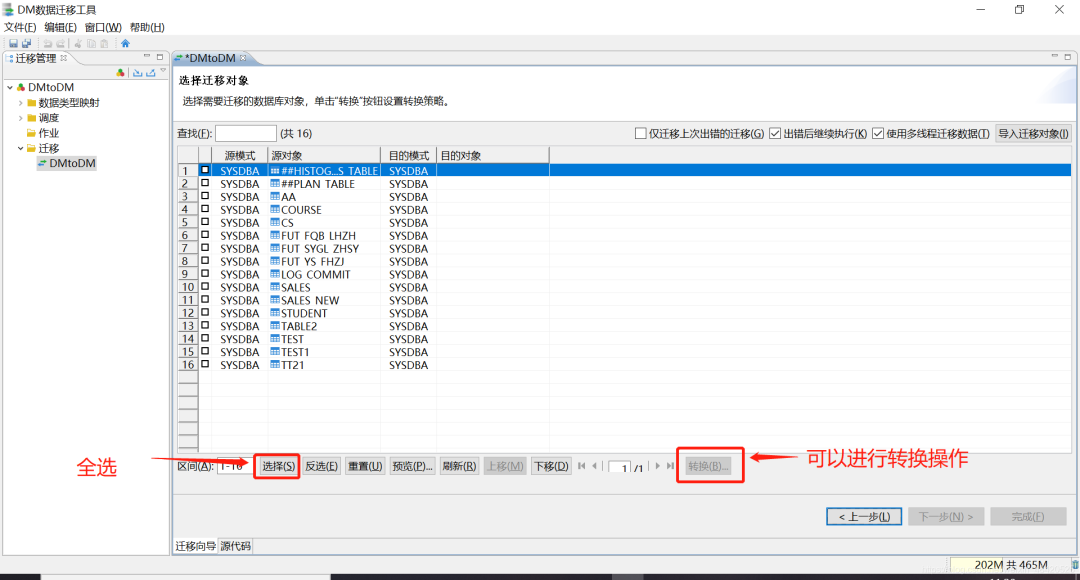Image resolution: width=1080 pixels, height=580 pixels.
Task: Click the table icon of STUDENT row
Action: (275, 313)
